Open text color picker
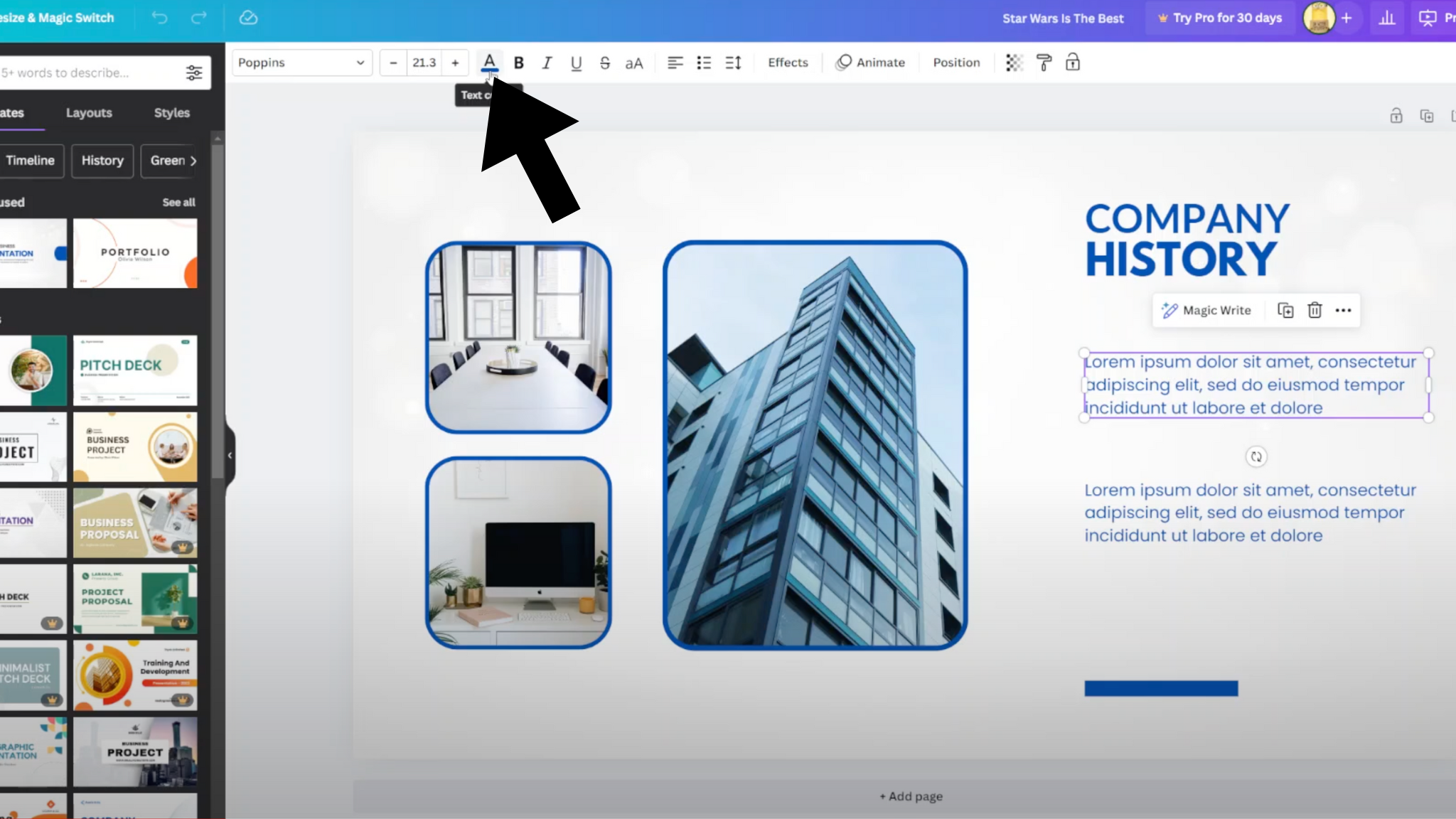The width and height of the screenshot is (1456, 819). click(x=489, y=63)
